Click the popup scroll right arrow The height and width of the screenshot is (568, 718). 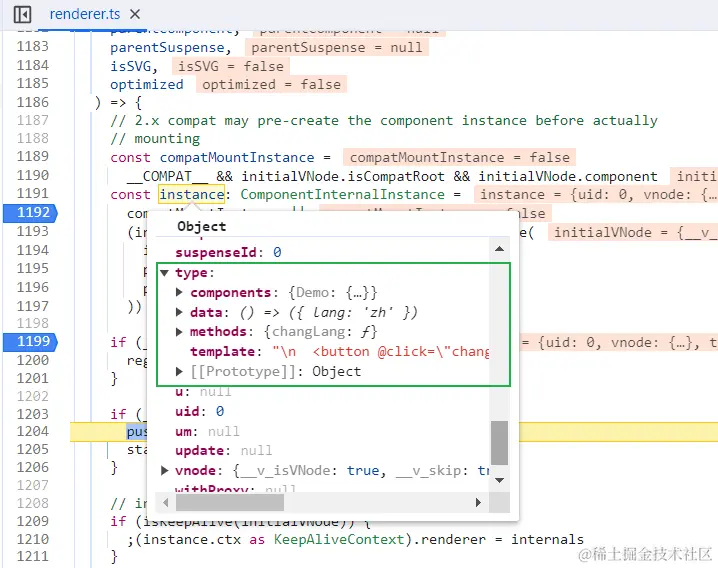point(479,502)
